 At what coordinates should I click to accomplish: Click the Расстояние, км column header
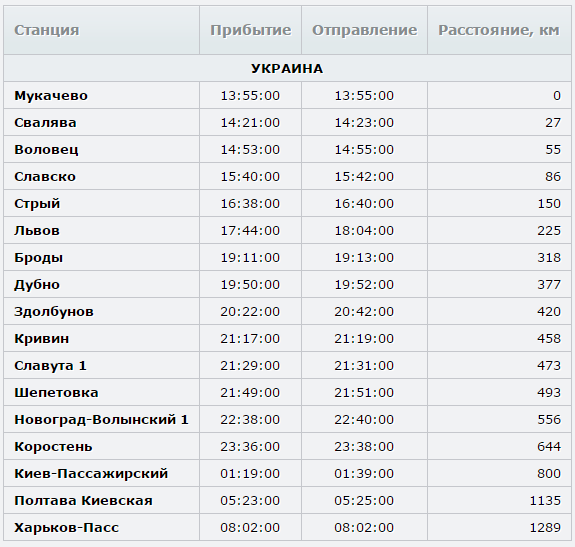tap(499, 30)
